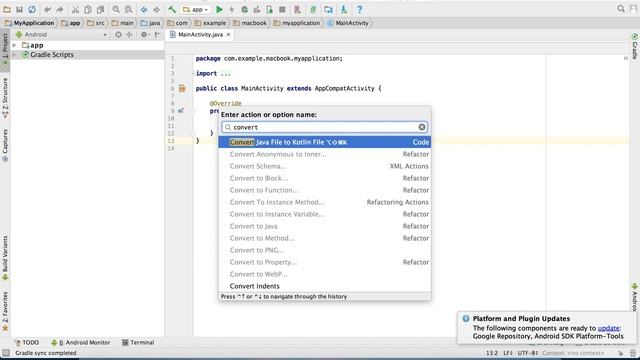640x360 pixels.
Task: Click the Sync Project with Gradle icon
Action: coord(313,9)
